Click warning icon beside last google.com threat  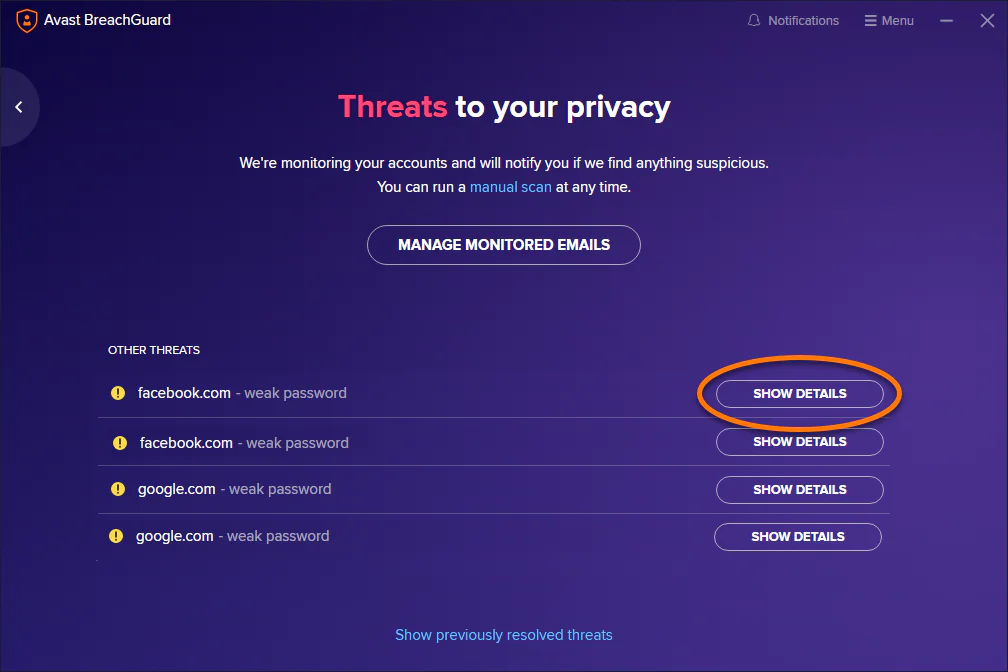[x=116, y=536]
